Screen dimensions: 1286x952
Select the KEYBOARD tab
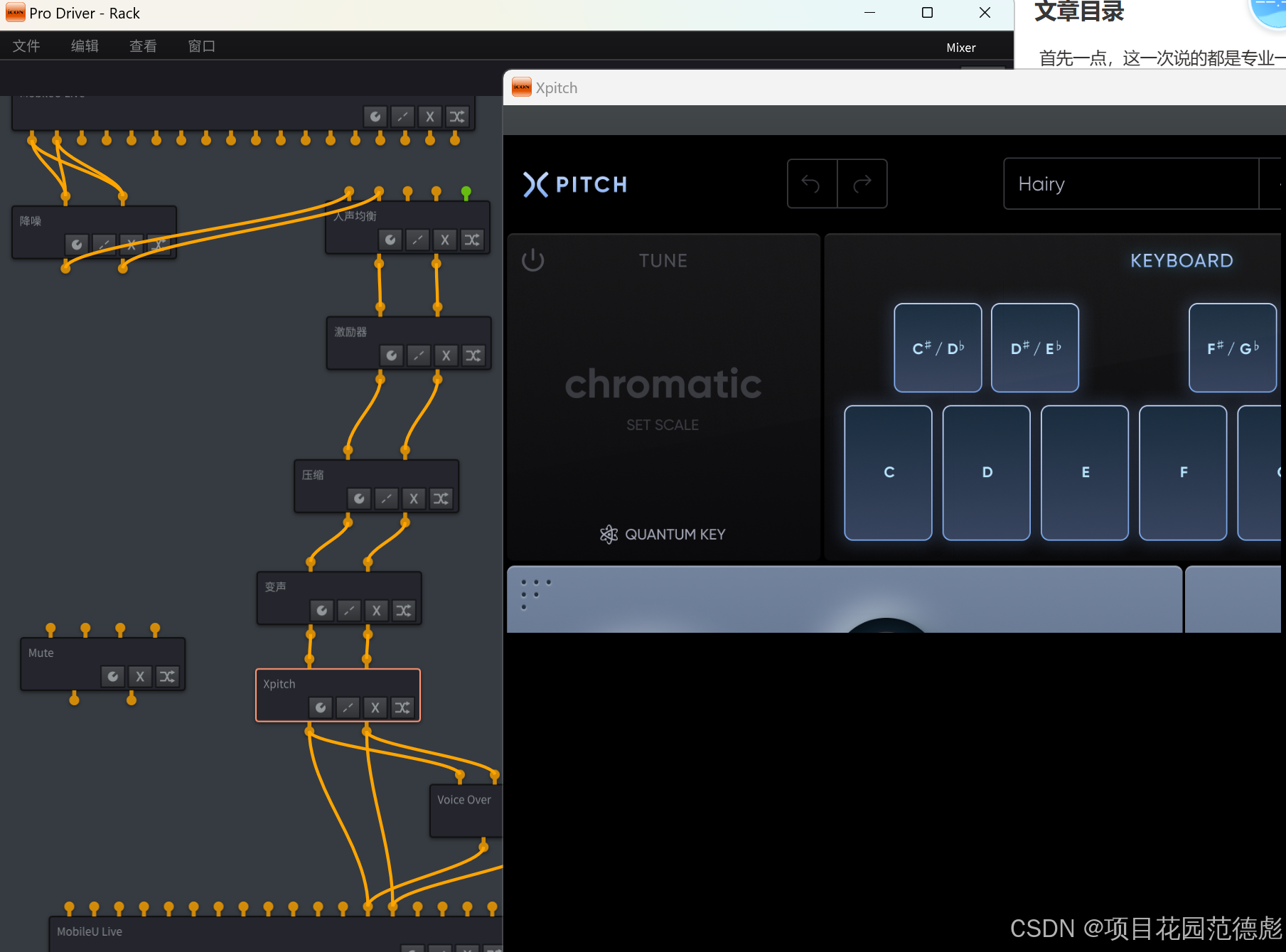tap(1181, 261)
